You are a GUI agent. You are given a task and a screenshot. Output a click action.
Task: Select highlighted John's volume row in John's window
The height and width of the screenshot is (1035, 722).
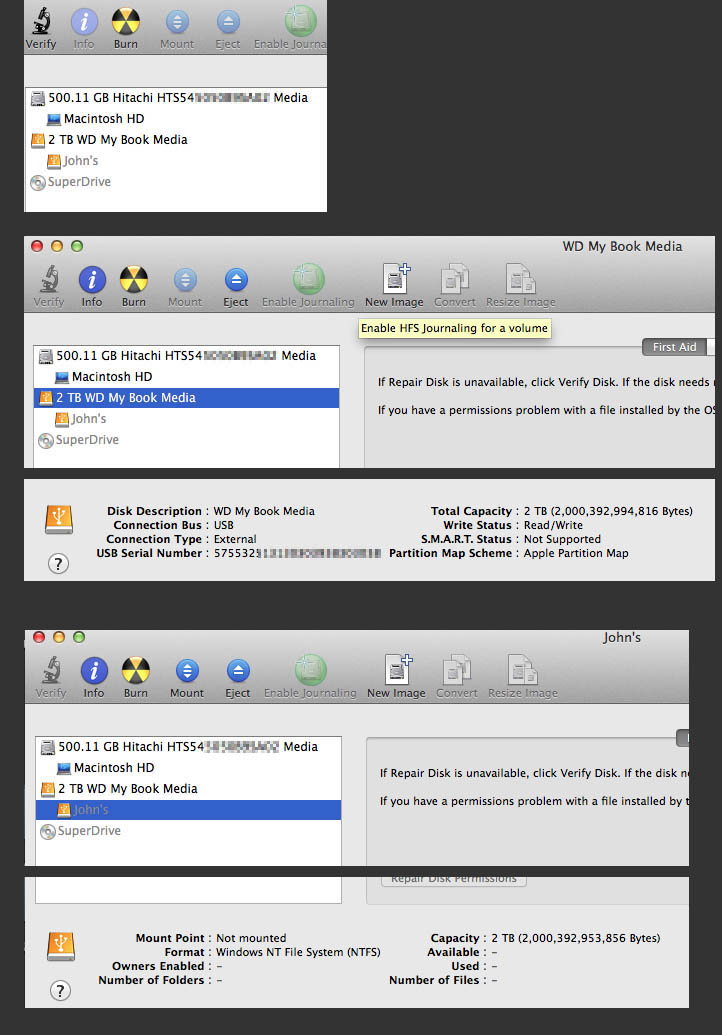(188, 810)
